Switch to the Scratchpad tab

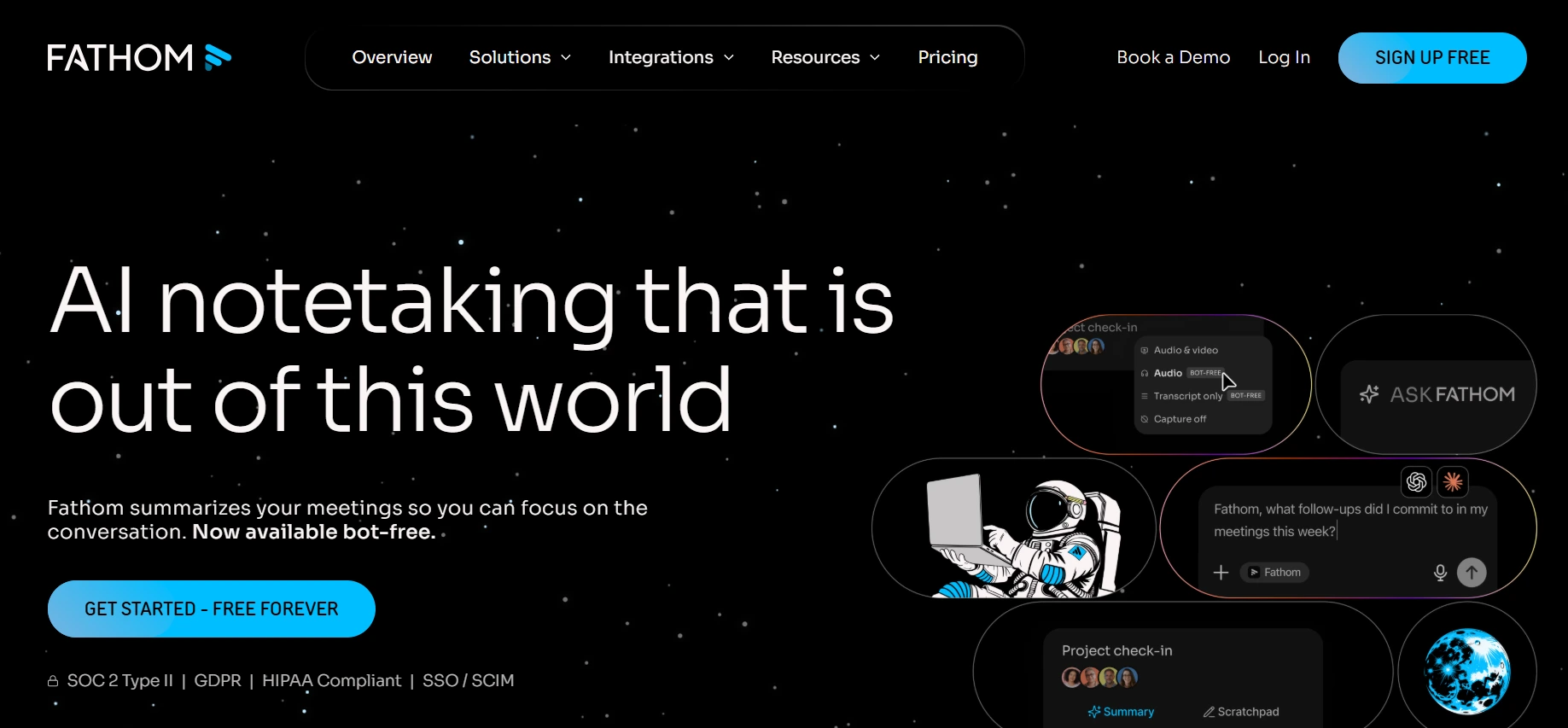[x=1241, y=712]
